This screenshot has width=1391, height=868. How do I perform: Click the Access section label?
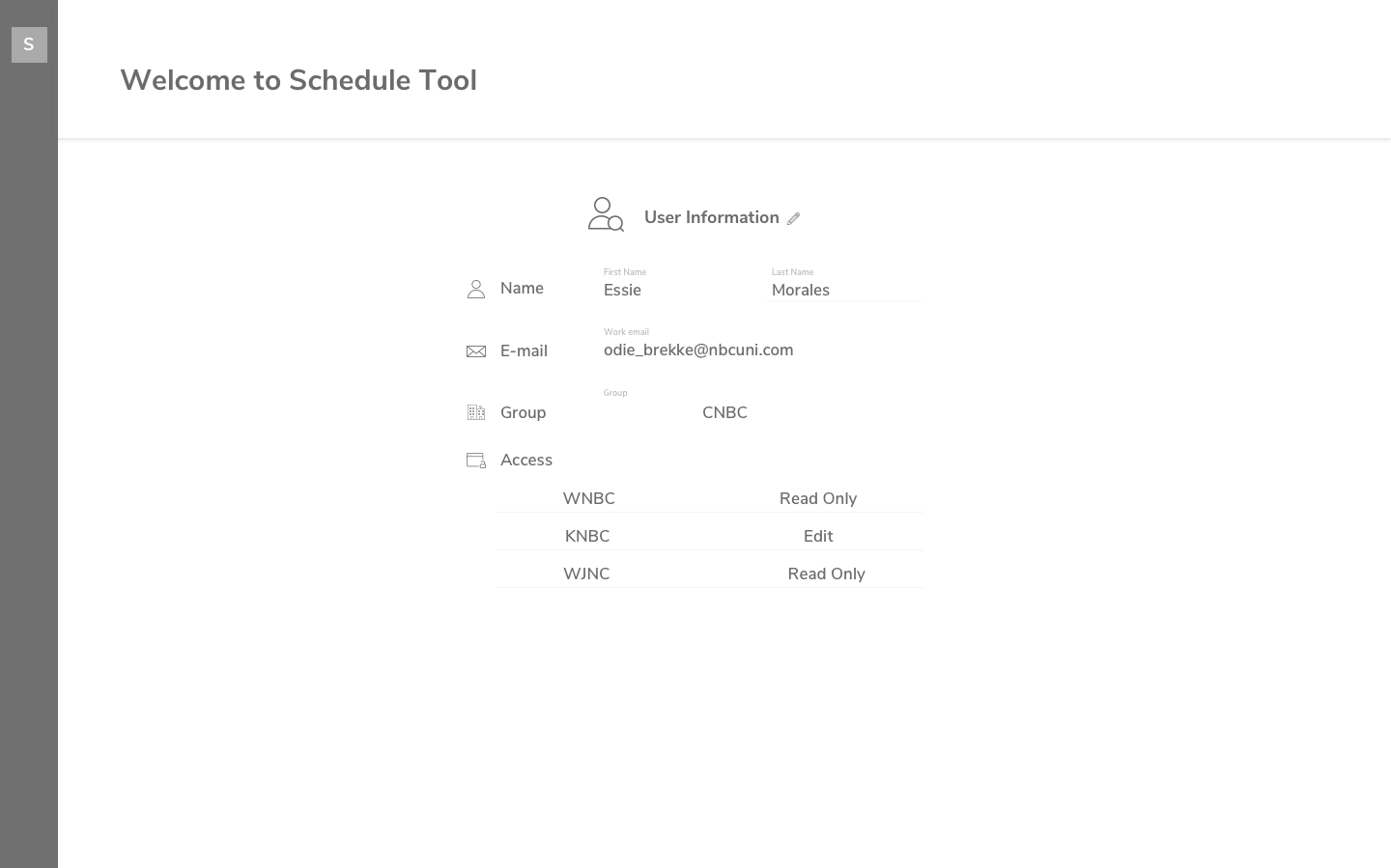click(526, 461)
